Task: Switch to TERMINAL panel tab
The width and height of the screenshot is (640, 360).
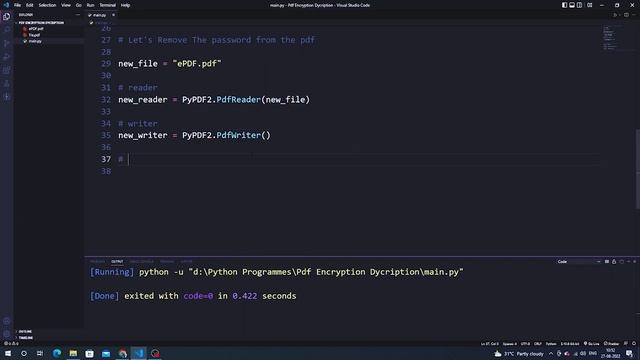Action: click(167, 262)
